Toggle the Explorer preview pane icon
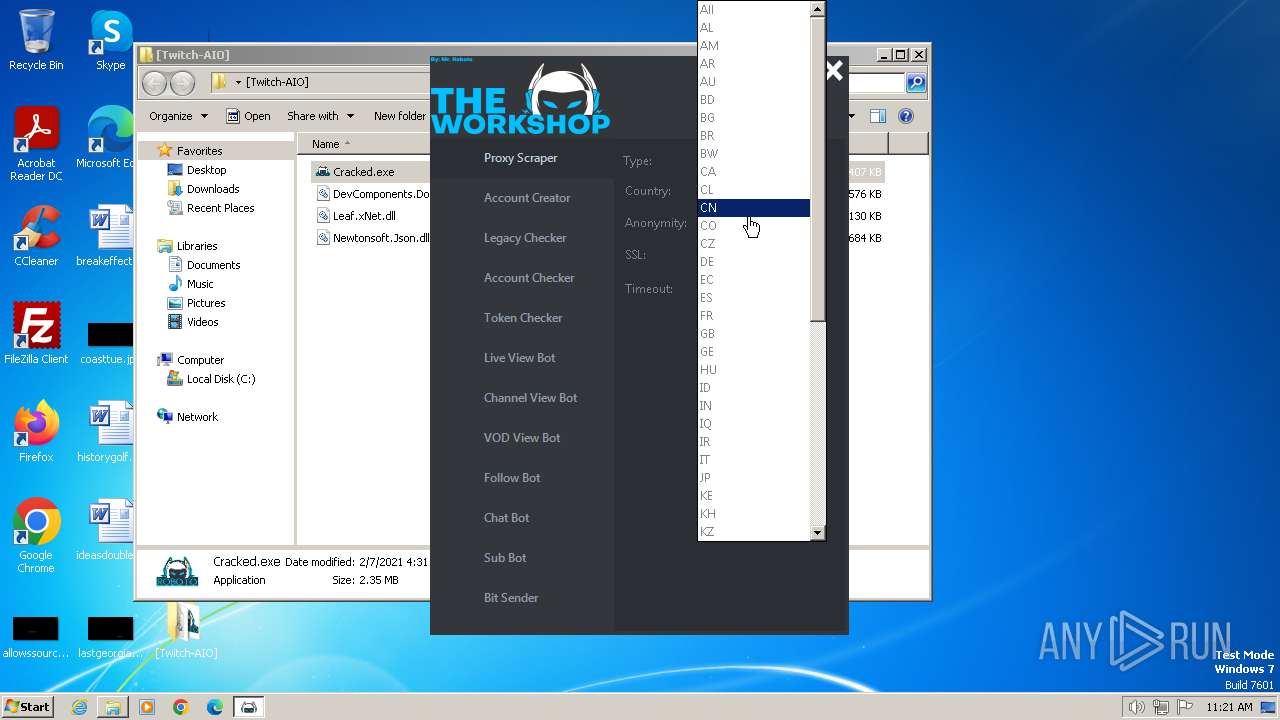The image size is (1280, 720). [x=877, y=116]
